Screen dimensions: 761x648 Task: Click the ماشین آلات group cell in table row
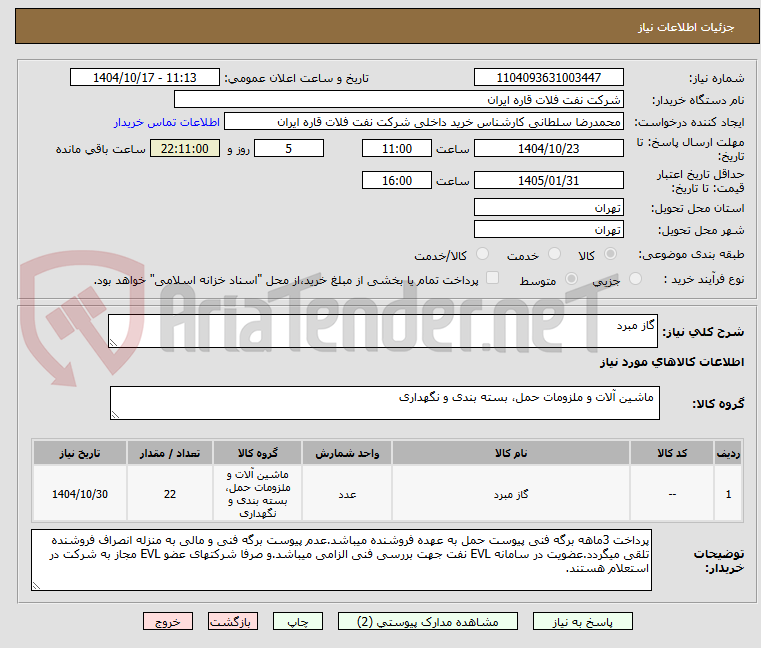[x=257, y=494]
